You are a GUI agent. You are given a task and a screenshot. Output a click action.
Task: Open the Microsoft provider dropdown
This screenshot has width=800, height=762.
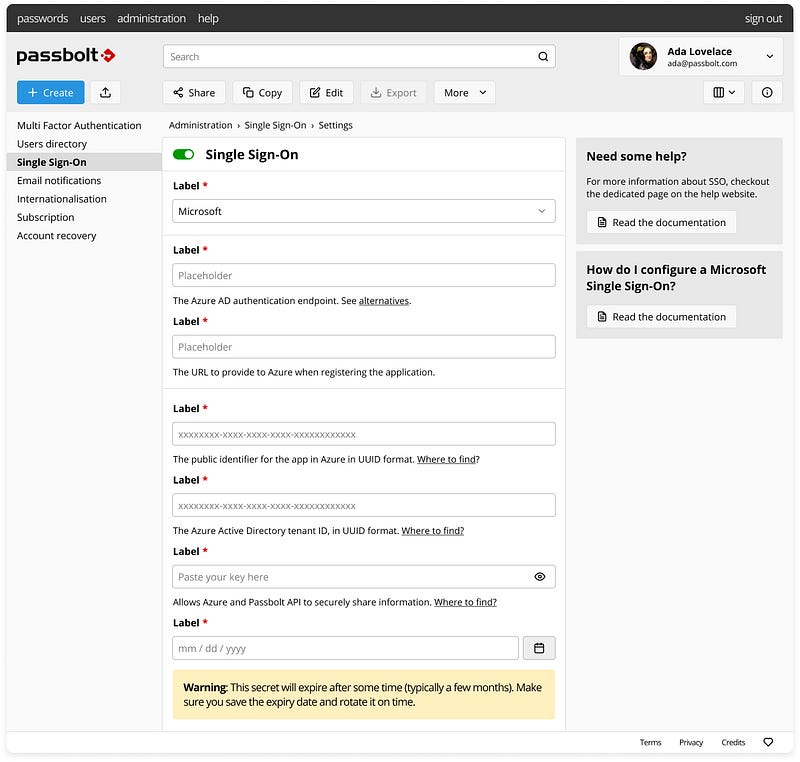point(363,211)
